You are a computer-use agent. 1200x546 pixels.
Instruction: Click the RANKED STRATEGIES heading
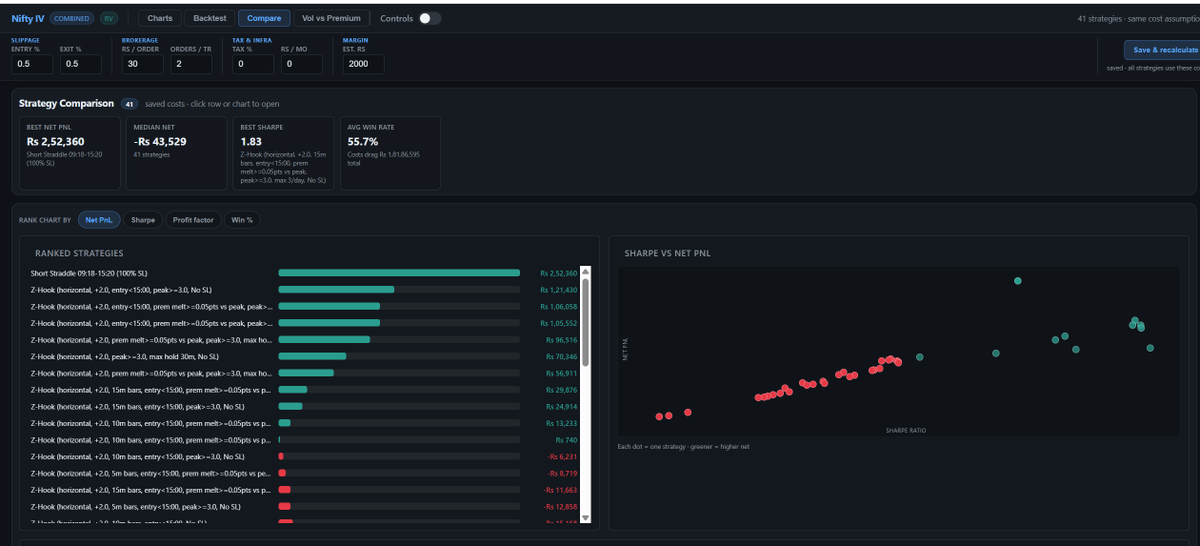point(79,253)
